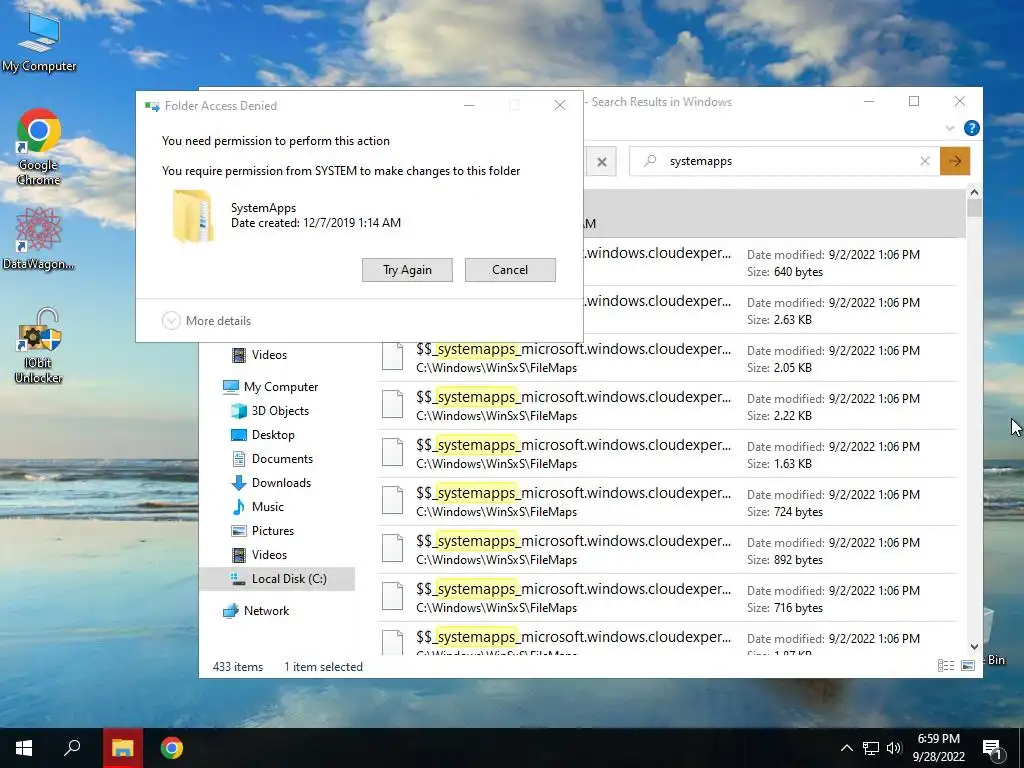1024x768 pixels.
Task: Select the result file sized 1.63 KB
Action: click(667, 454)
